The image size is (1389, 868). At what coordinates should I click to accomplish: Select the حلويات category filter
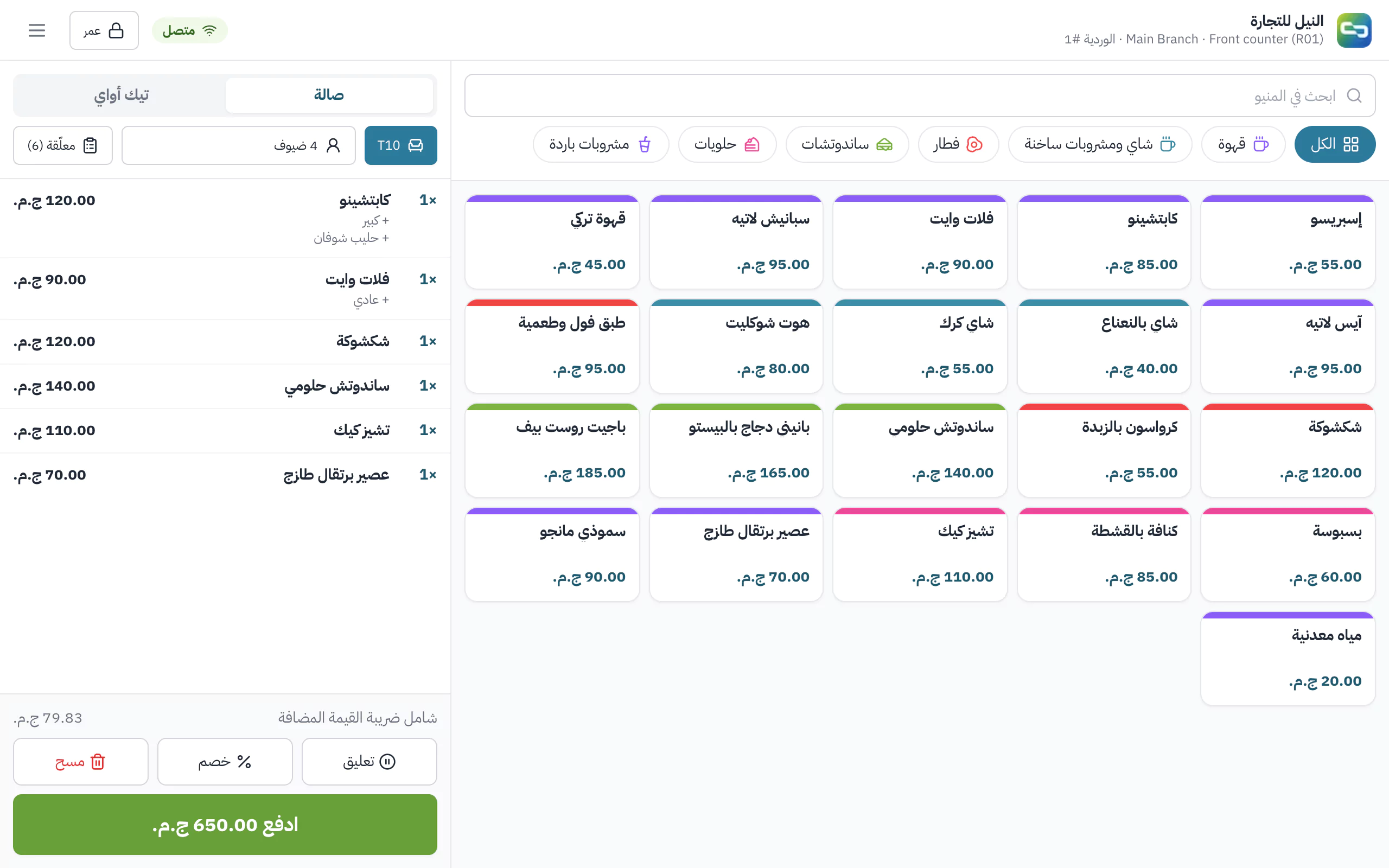click(x=727, y=144)
